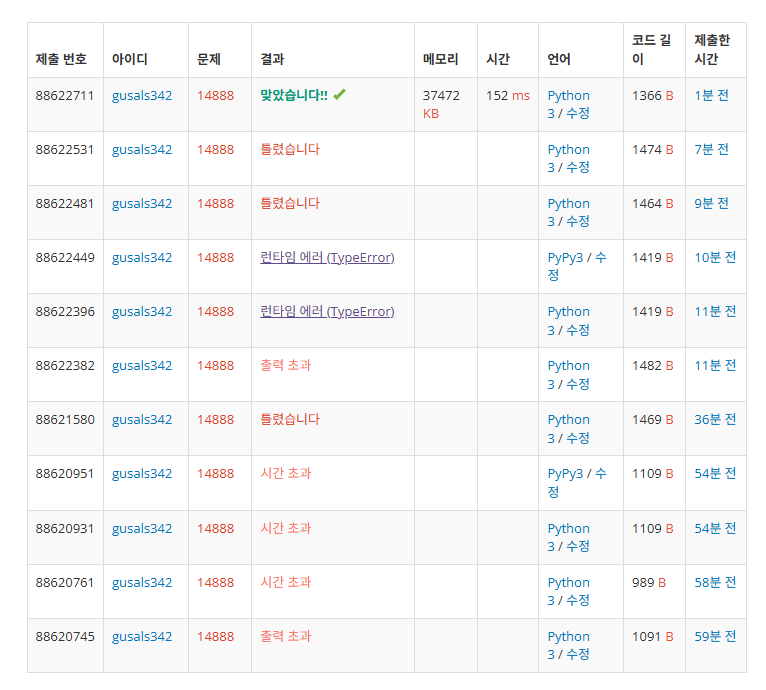The width and height of the screenshot is (766, 690).
Task: Click the 9분 전 timestamp
Action: click(711, 203)
